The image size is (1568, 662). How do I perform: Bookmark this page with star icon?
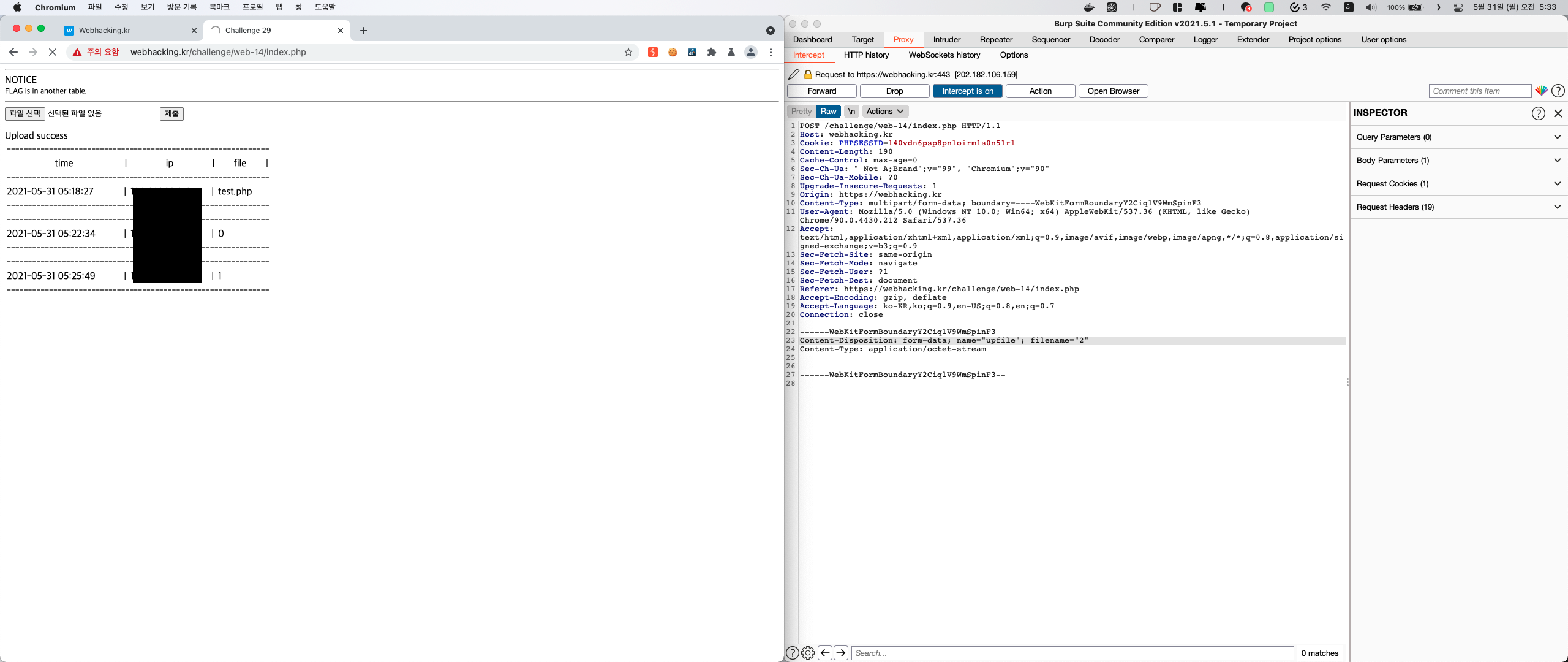(628, 52)
